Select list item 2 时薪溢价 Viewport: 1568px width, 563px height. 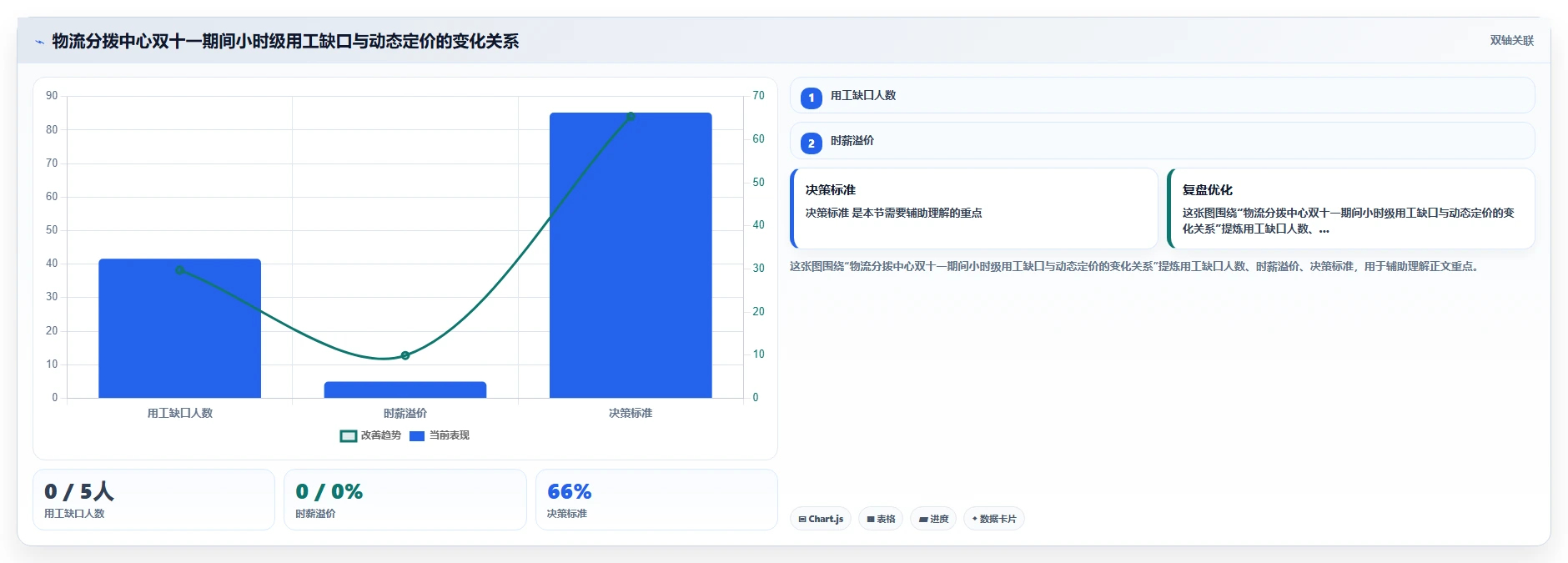point(1162,141)
